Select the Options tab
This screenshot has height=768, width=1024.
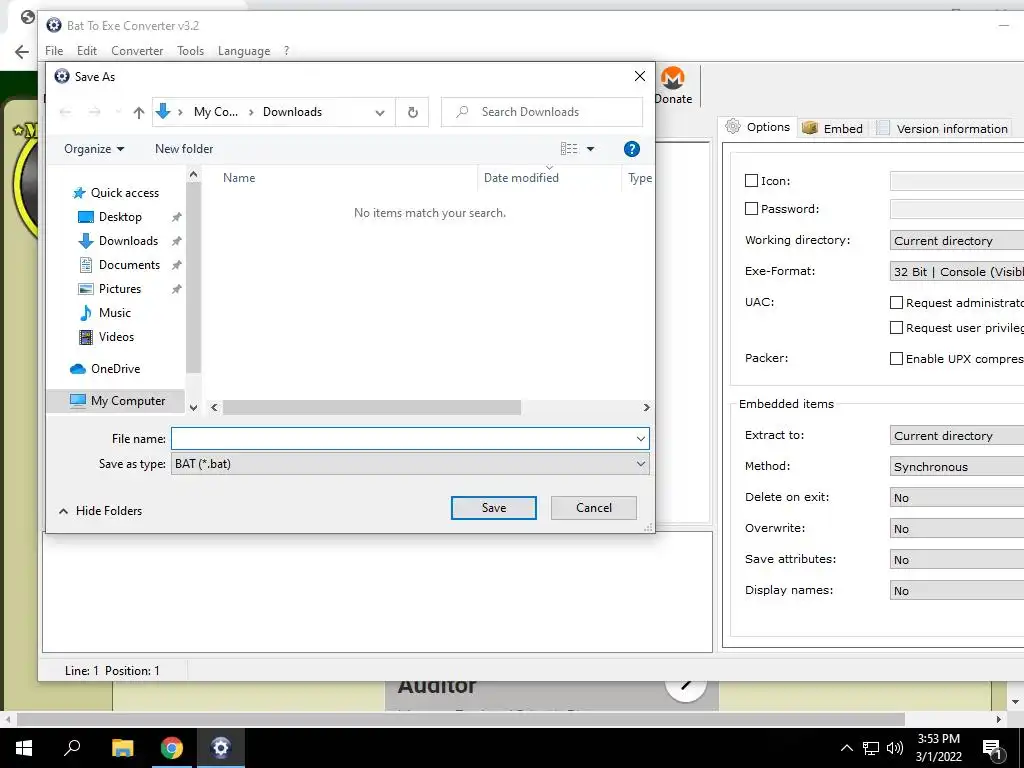(758, 127)
